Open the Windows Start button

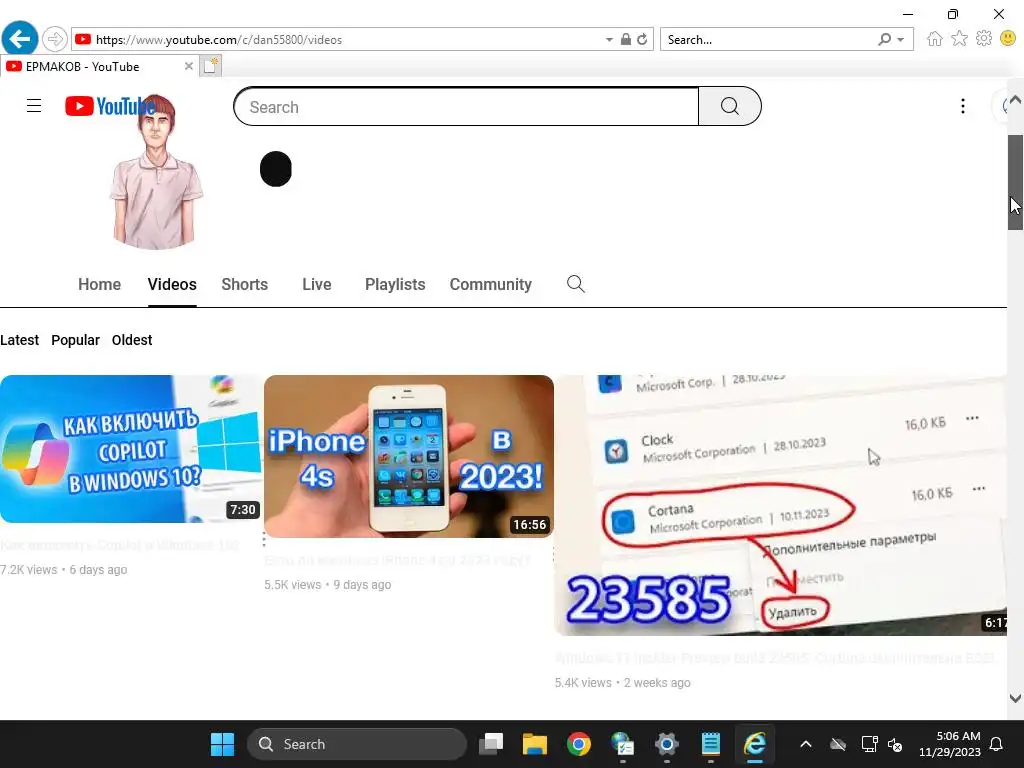[222, 744]
